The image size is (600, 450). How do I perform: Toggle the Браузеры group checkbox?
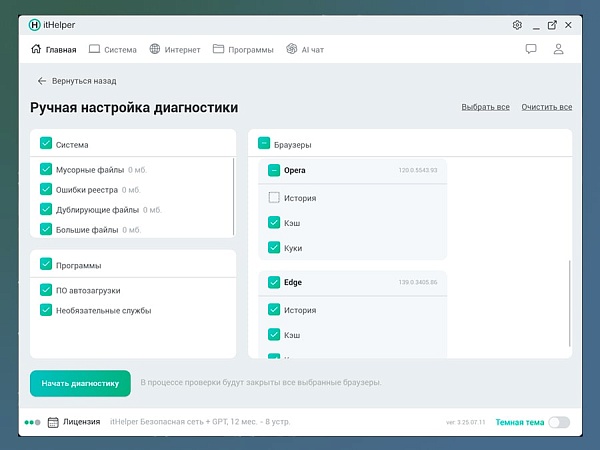pos(264,144)
